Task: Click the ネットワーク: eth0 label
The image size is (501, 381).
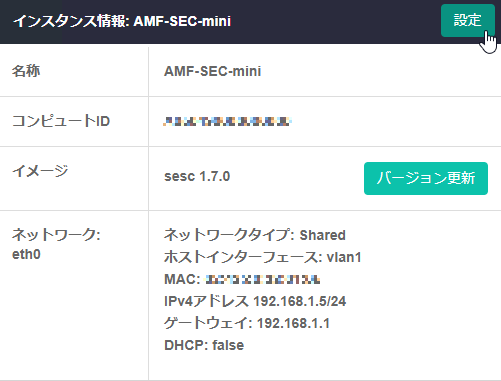Action: [56, 244]
